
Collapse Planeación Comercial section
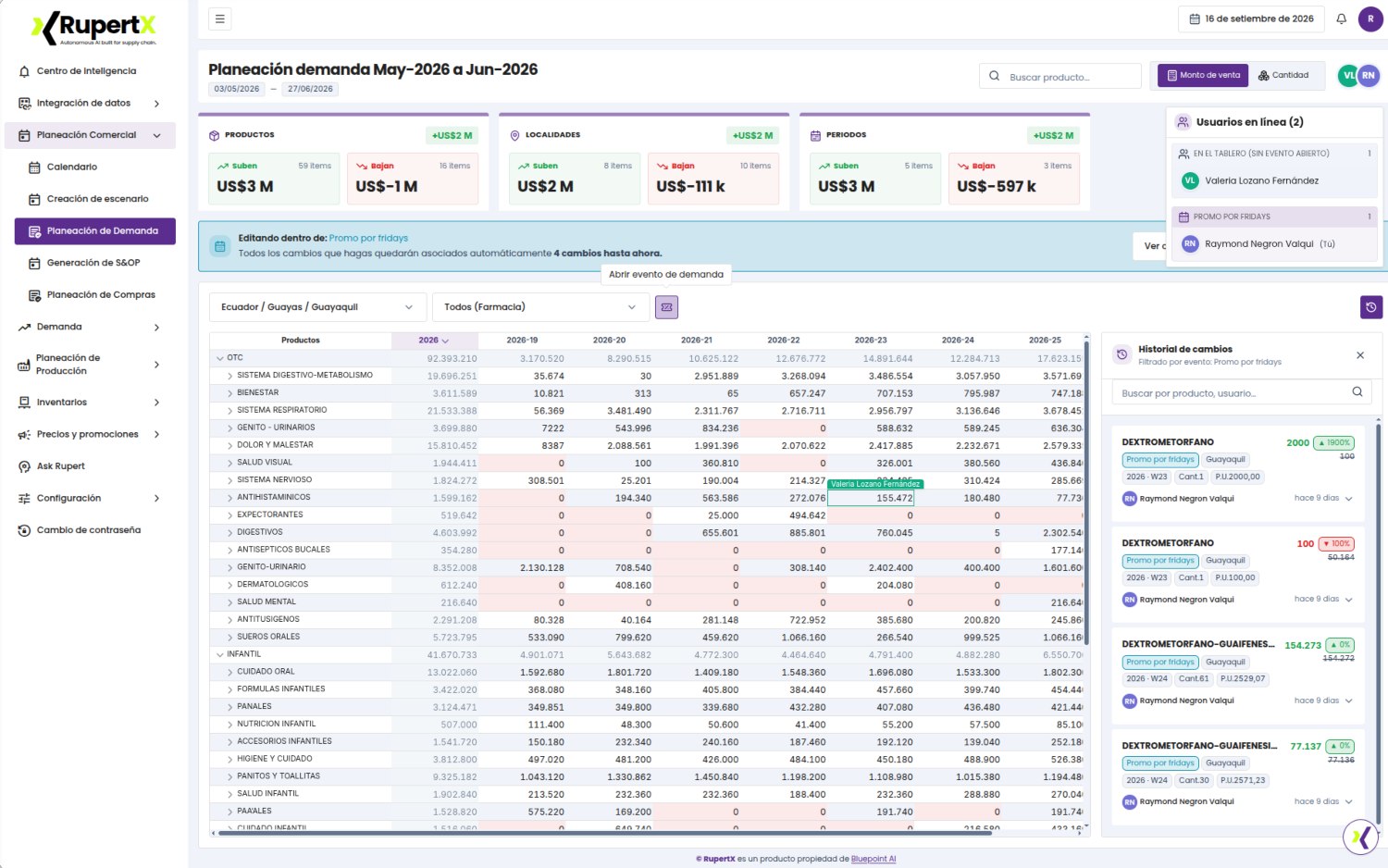click(90, 135)
